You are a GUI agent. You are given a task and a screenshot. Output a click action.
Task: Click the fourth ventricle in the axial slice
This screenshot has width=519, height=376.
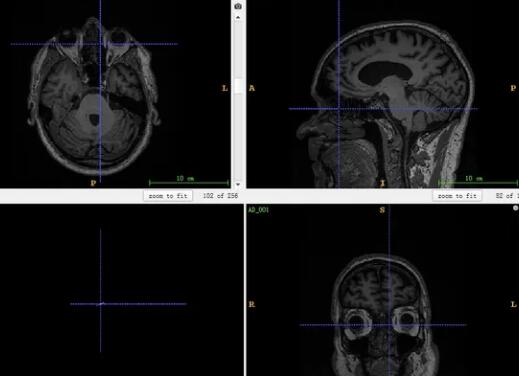point(95,119)
